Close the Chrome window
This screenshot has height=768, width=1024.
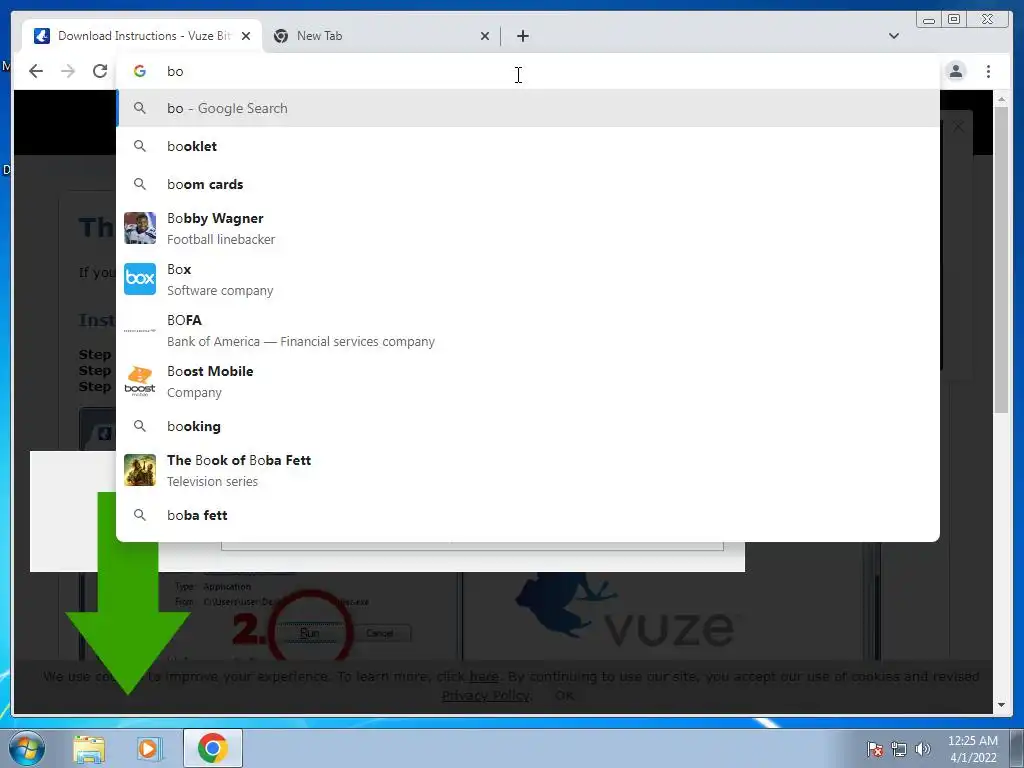[988, 20]
